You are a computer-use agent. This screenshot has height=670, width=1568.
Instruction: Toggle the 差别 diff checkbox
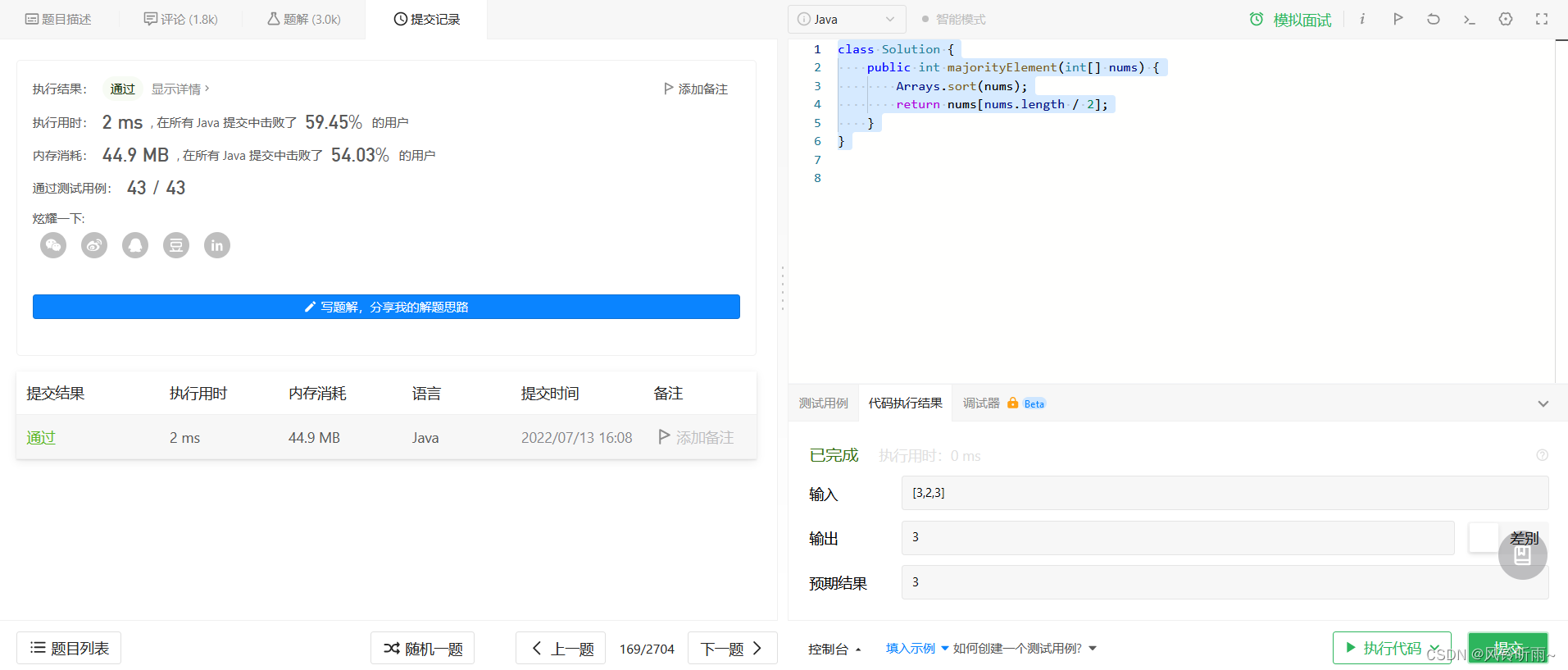pos(1484,538)
